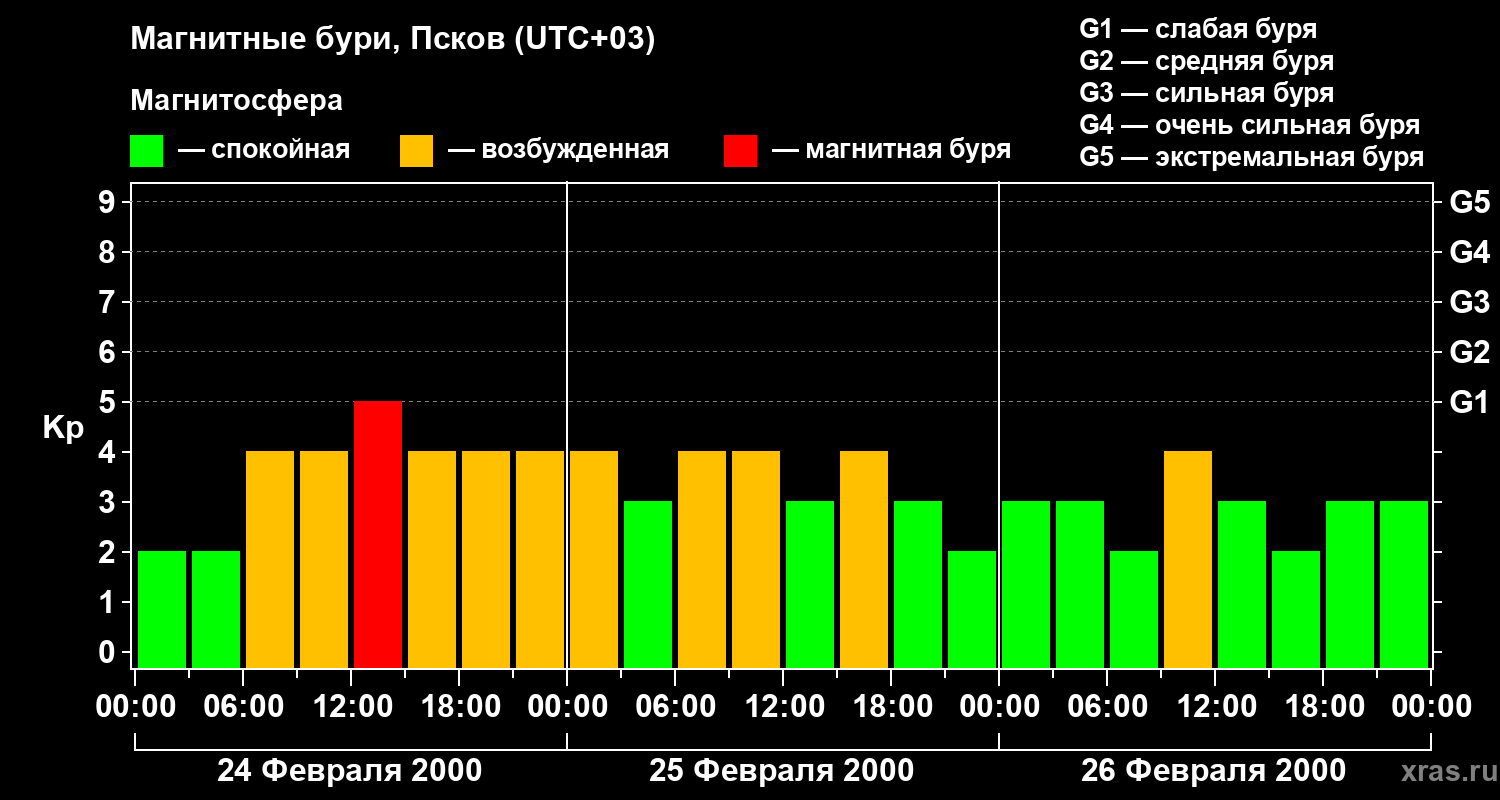The height and width of the screenshot is (800, 1500).
Task: Select the green 03:00–06:00 bar on 25 February
Action: [648, 584]
